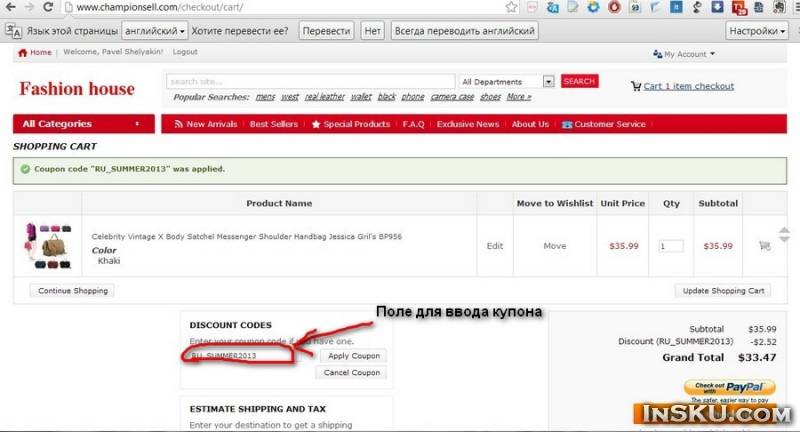Click Edit for the handbag item
800x432 pixels.
(x=495, y=246)
